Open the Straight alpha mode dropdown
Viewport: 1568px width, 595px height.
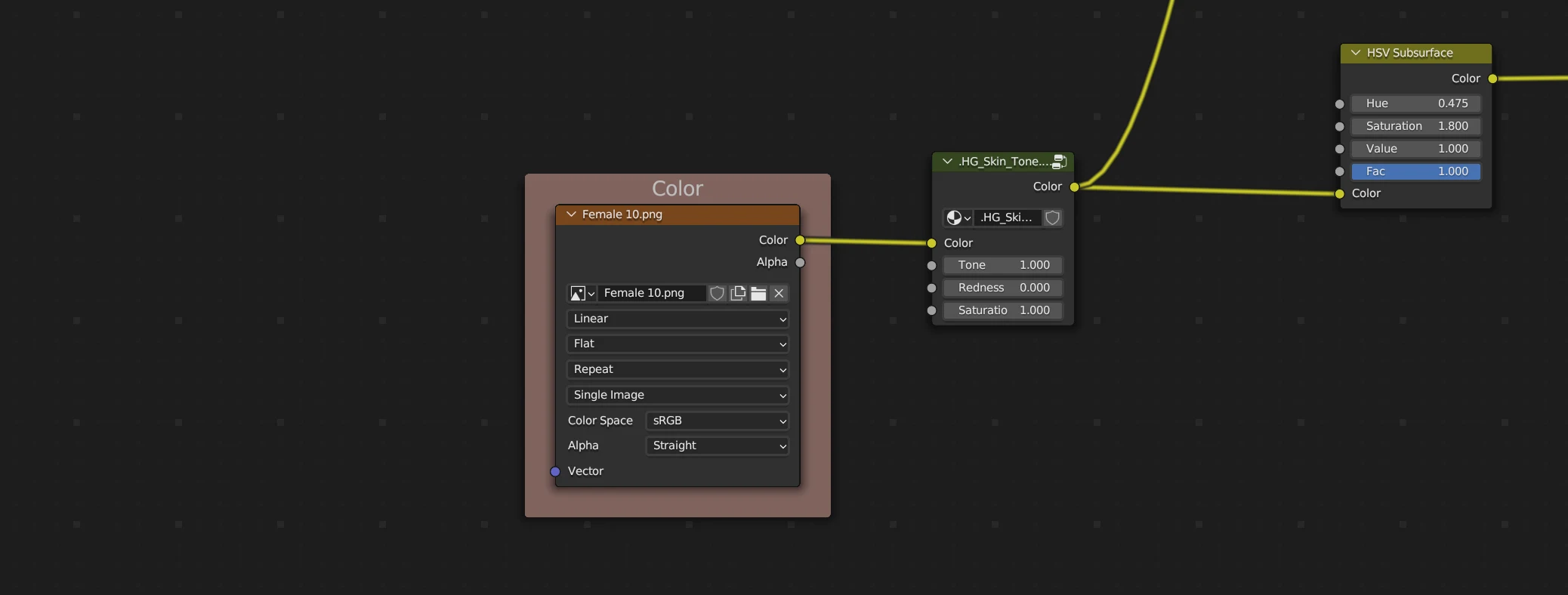[x=718, y=445]
